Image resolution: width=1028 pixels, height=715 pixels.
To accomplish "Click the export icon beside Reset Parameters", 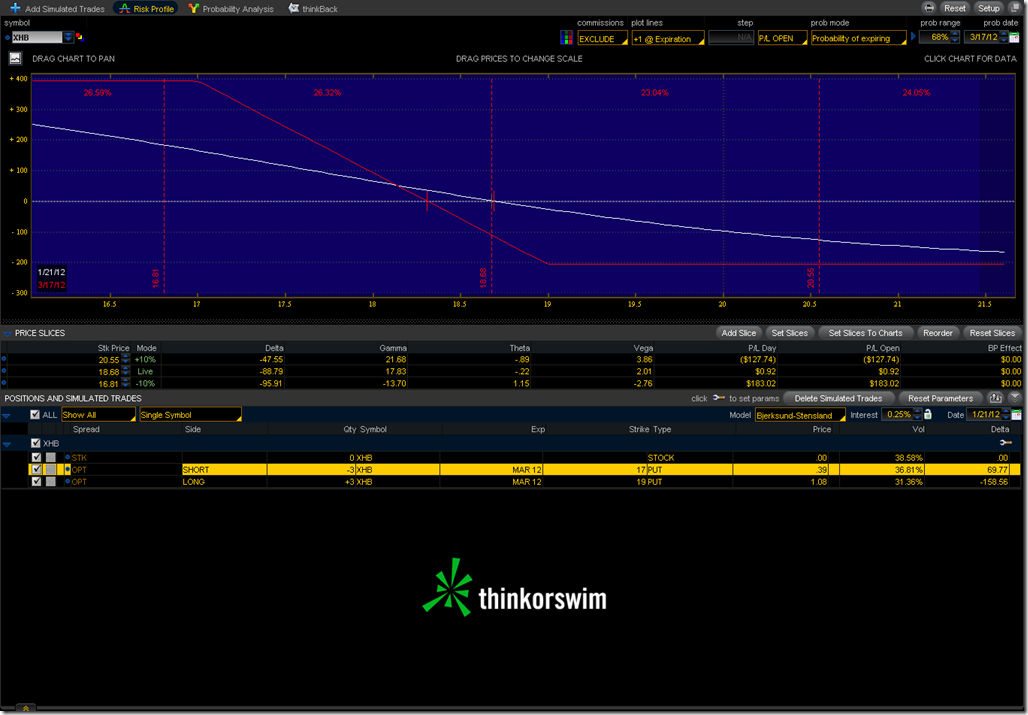I will (x=995, y=398).
